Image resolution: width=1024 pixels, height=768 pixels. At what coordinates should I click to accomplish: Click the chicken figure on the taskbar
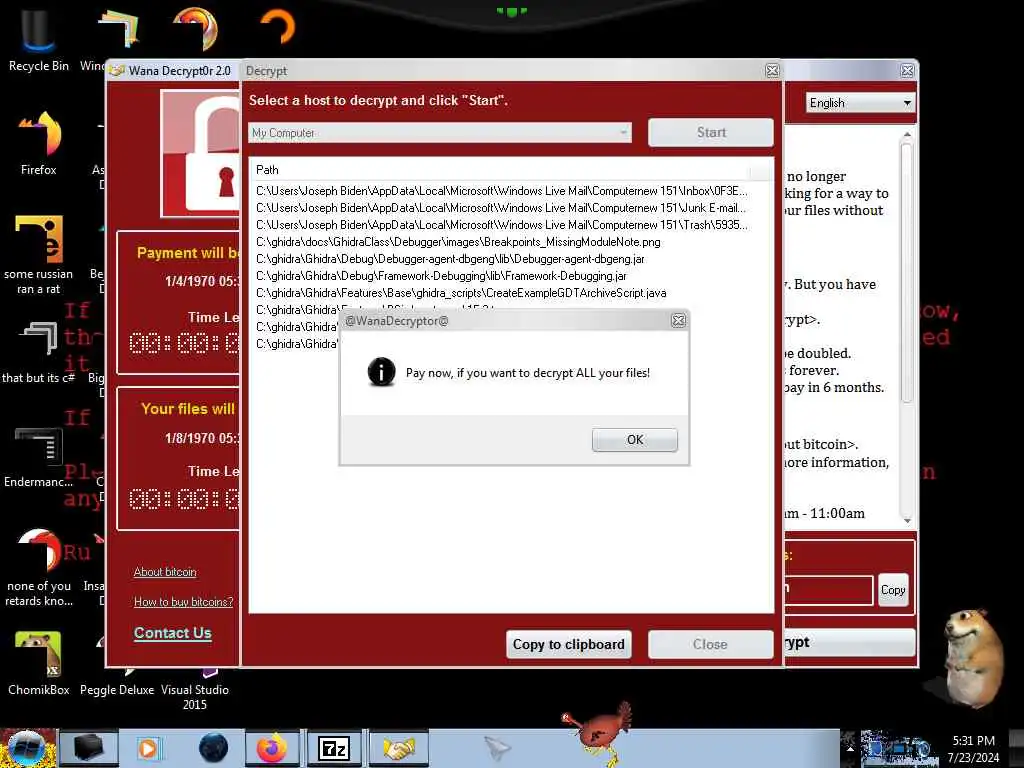[x=600, y=733]
